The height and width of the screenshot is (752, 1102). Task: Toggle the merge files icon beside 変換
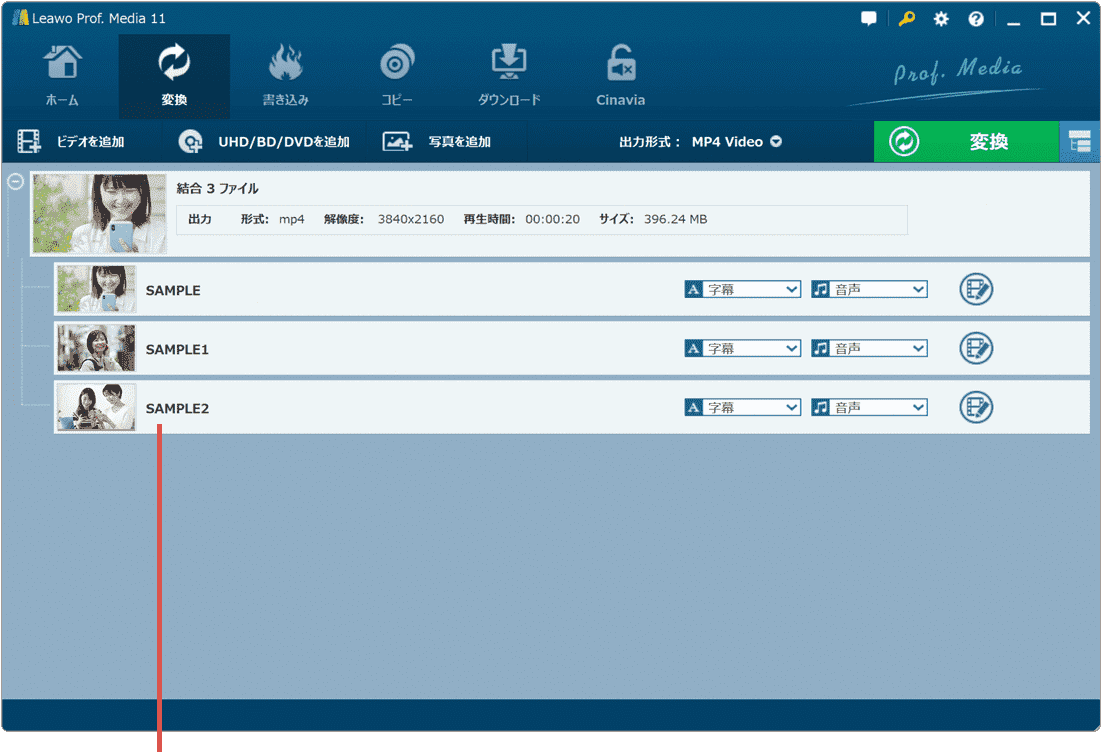pos(1079,142)
